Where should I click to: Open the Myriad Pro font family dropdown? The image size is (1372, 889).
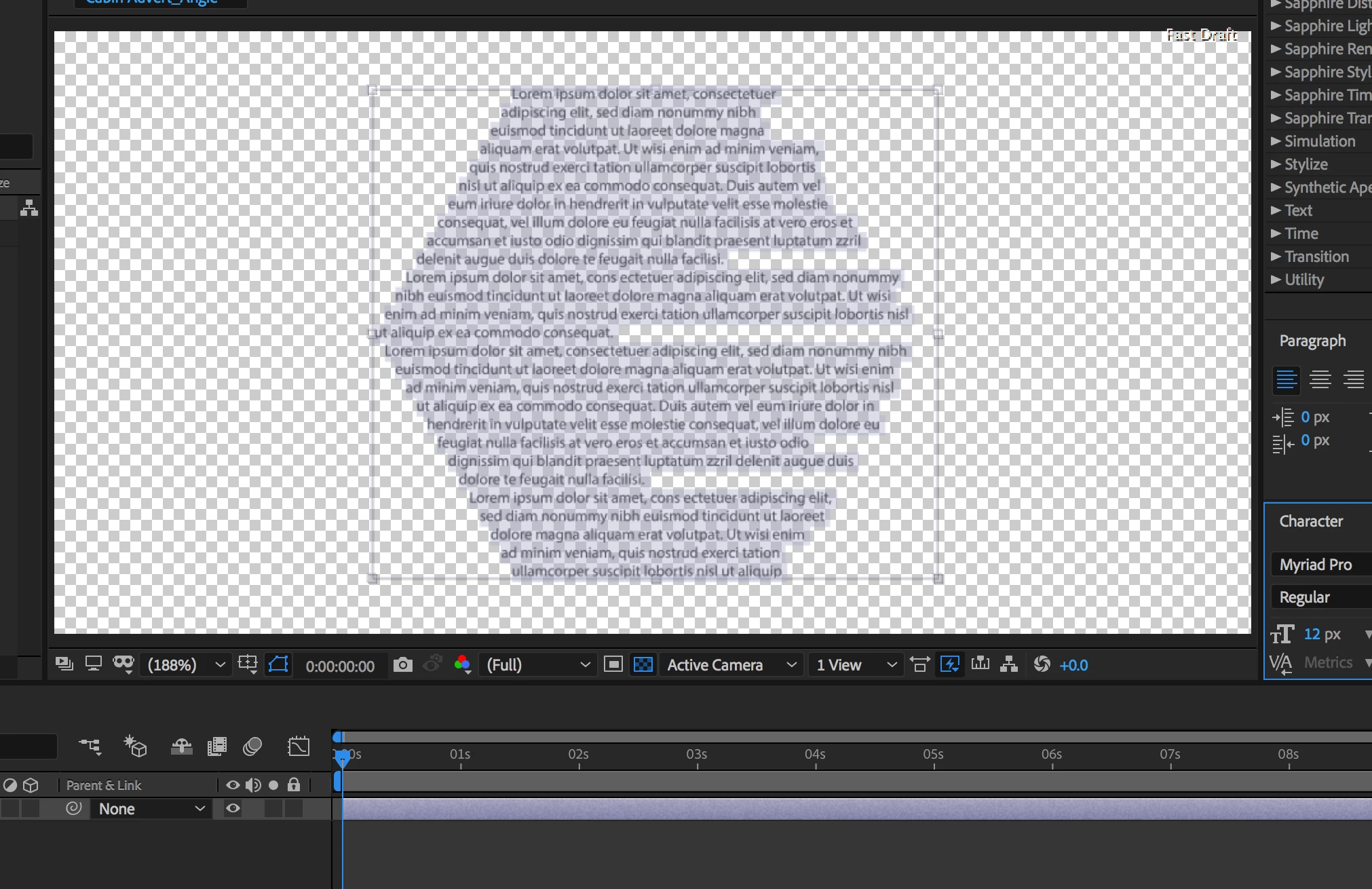(1321, 565)
